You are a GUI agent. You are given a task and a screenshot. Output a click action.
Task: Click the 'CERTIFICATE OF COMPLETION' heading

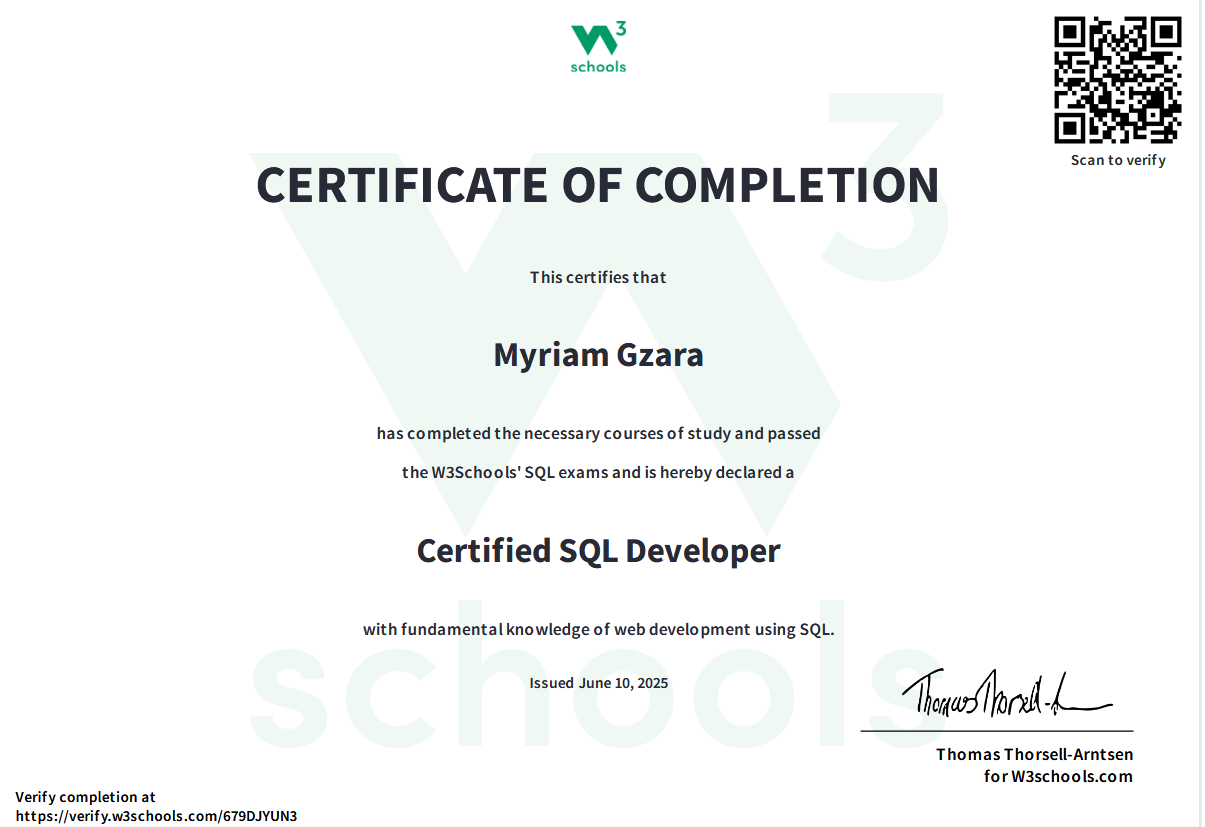click(598, 186)
